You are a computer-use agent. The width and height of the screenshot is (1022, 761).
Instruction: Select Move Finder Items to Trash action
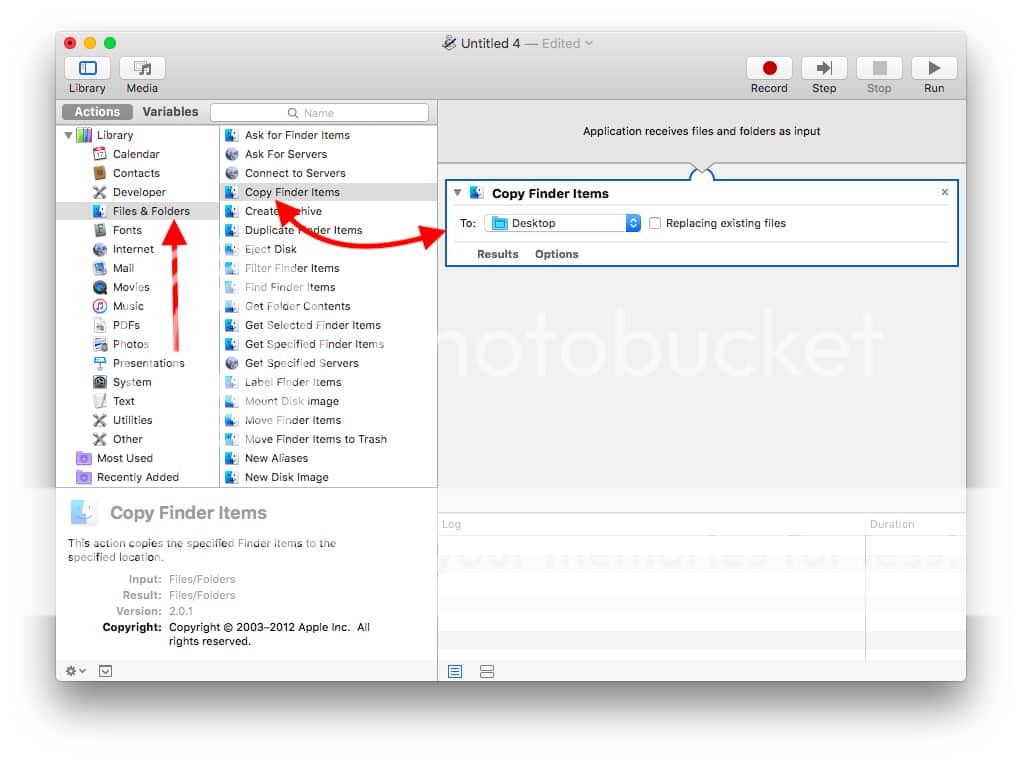point(328,439)
